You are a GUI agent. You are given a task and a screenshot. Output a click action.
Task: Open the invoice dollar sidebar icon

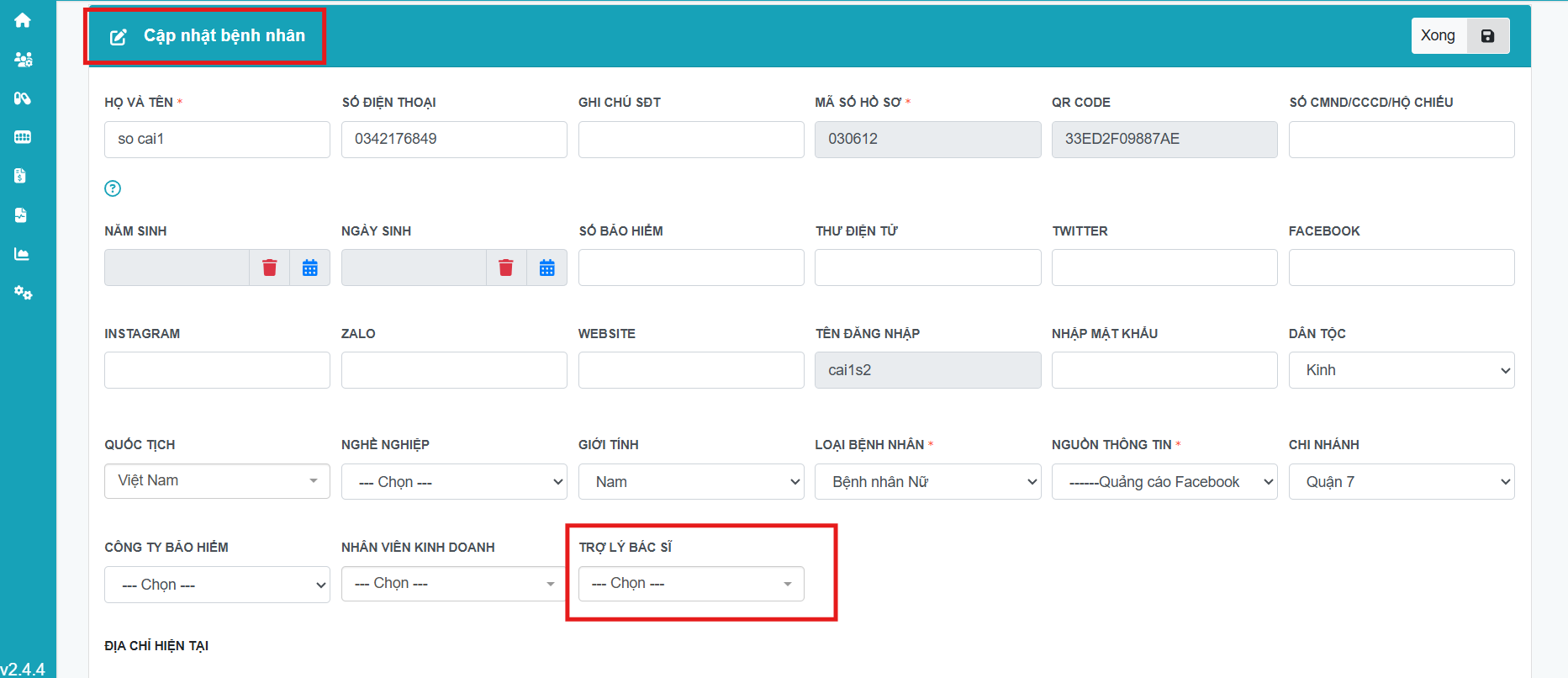pos(21,176)
